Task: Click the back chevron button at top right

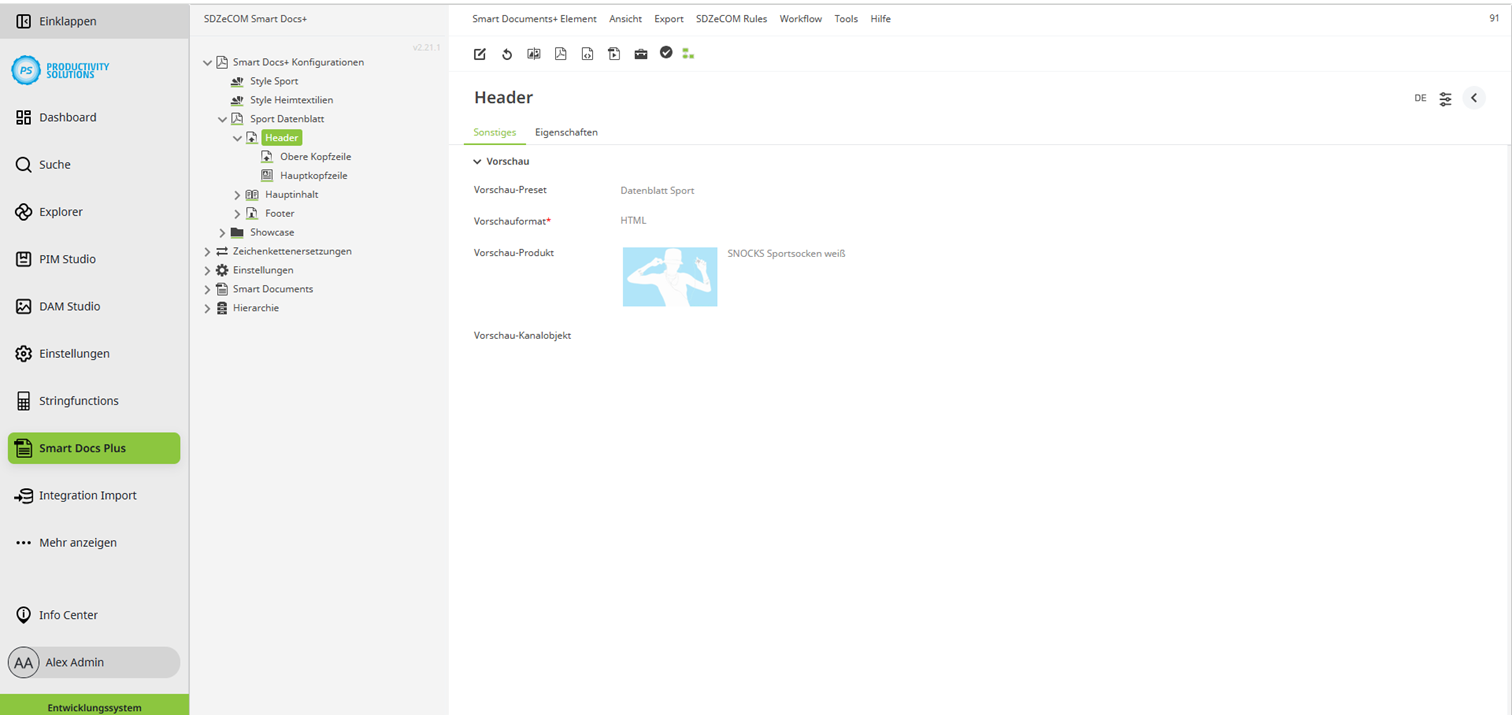Action: click(1474, 98)
